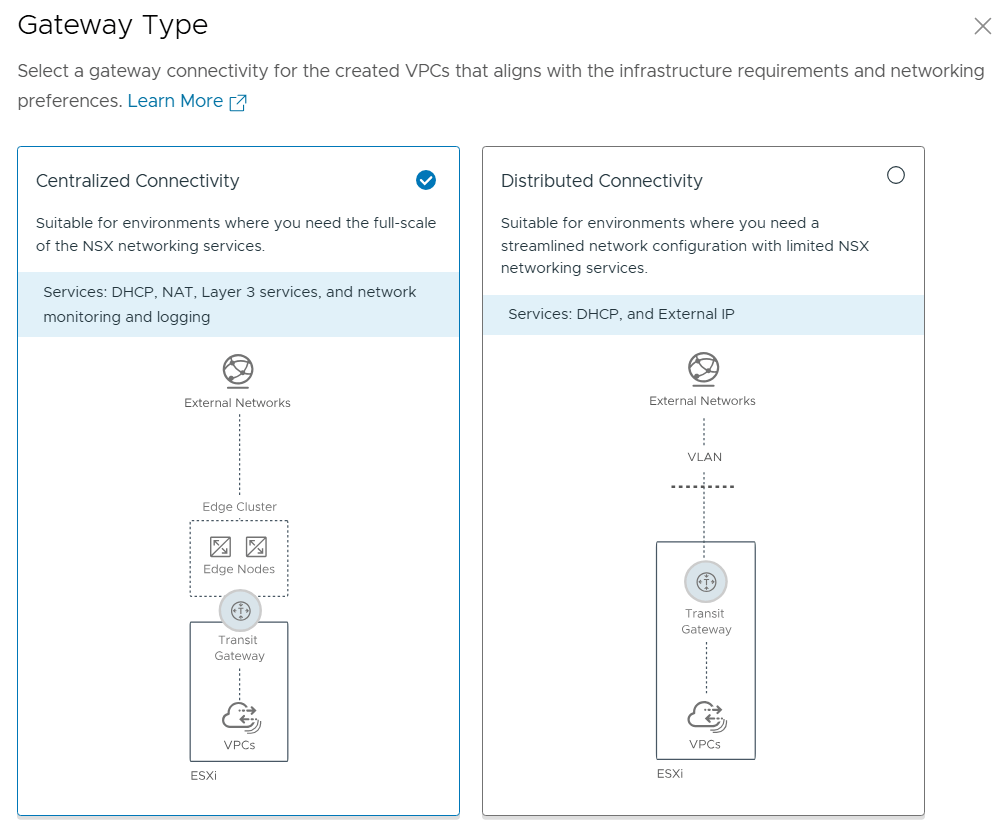Click the left Edge Node icon
The width and height of the screenshot is (1007, 836).
point(220,547)
